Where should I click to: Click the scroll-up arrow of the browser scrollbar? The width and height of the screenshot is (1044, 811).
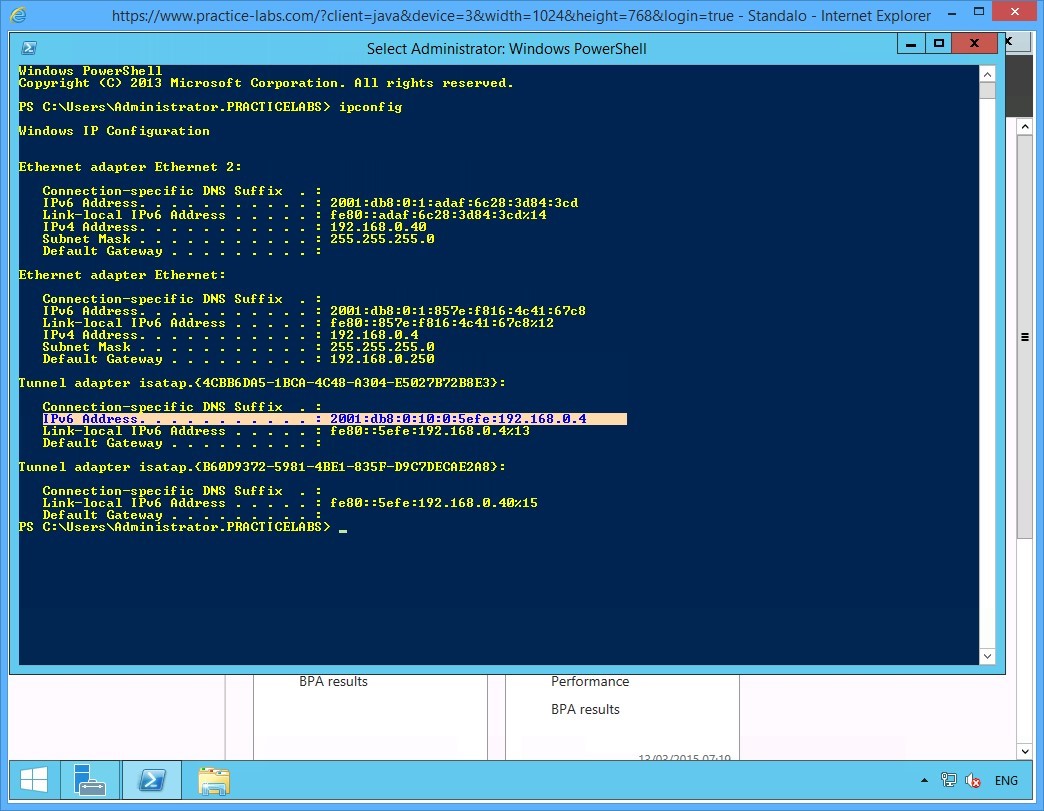(1025, 124)
